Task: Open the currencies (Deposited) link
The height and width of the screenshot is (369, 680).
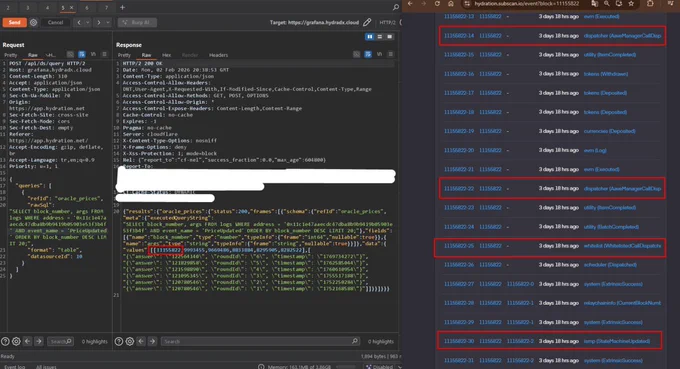Action: [x=609, y=131]
